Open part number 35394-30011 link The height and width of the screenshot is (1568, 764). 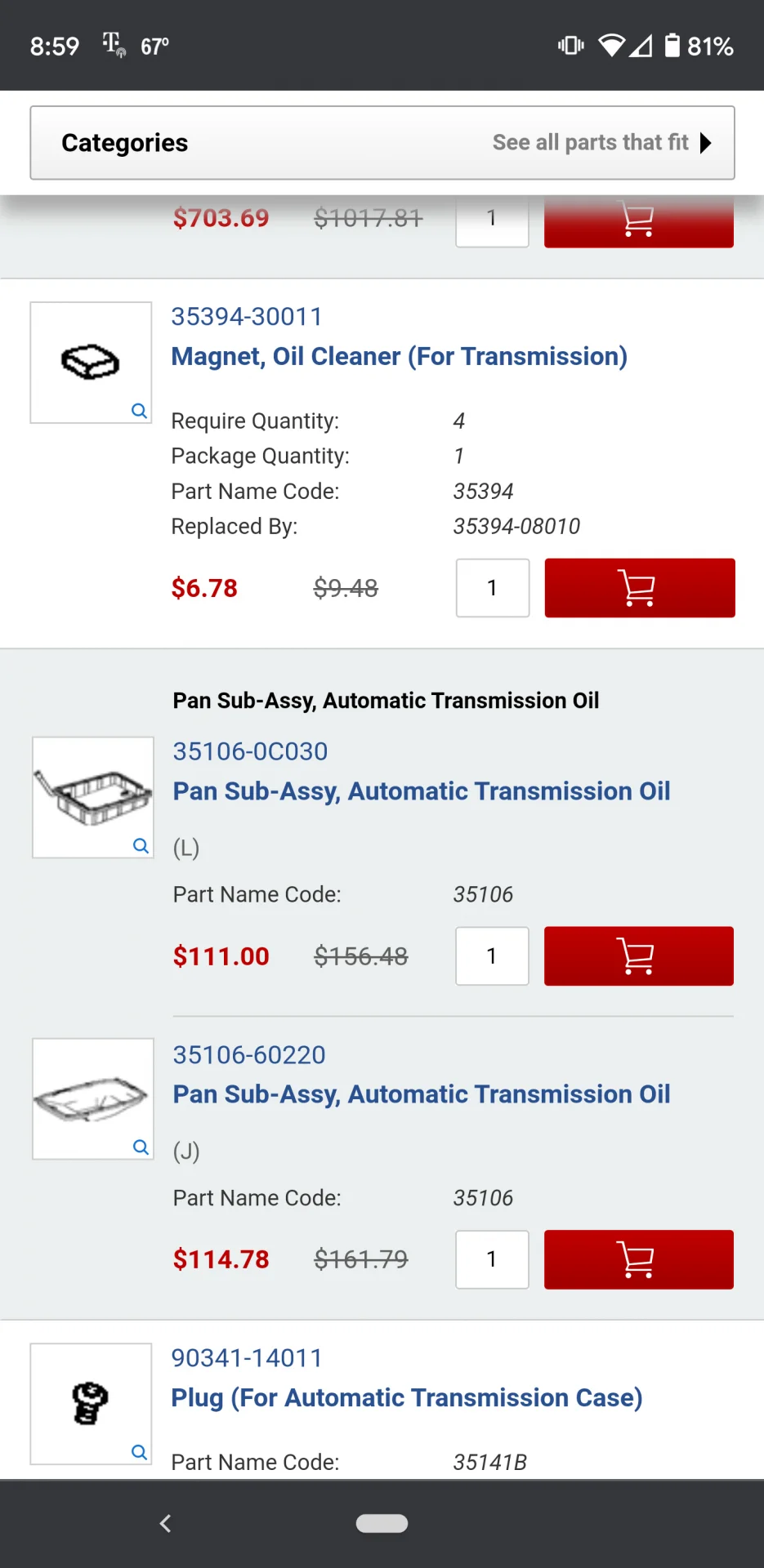tap(247, 317)
